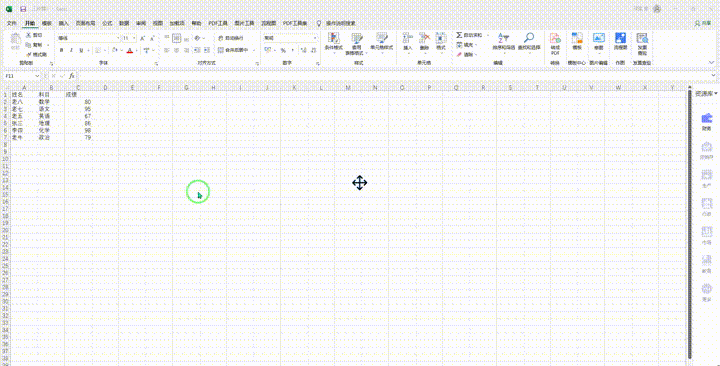This screenshot has height=366, width=720.
Task: Click the Format cells (格式) icon
Action: [441, 39]
